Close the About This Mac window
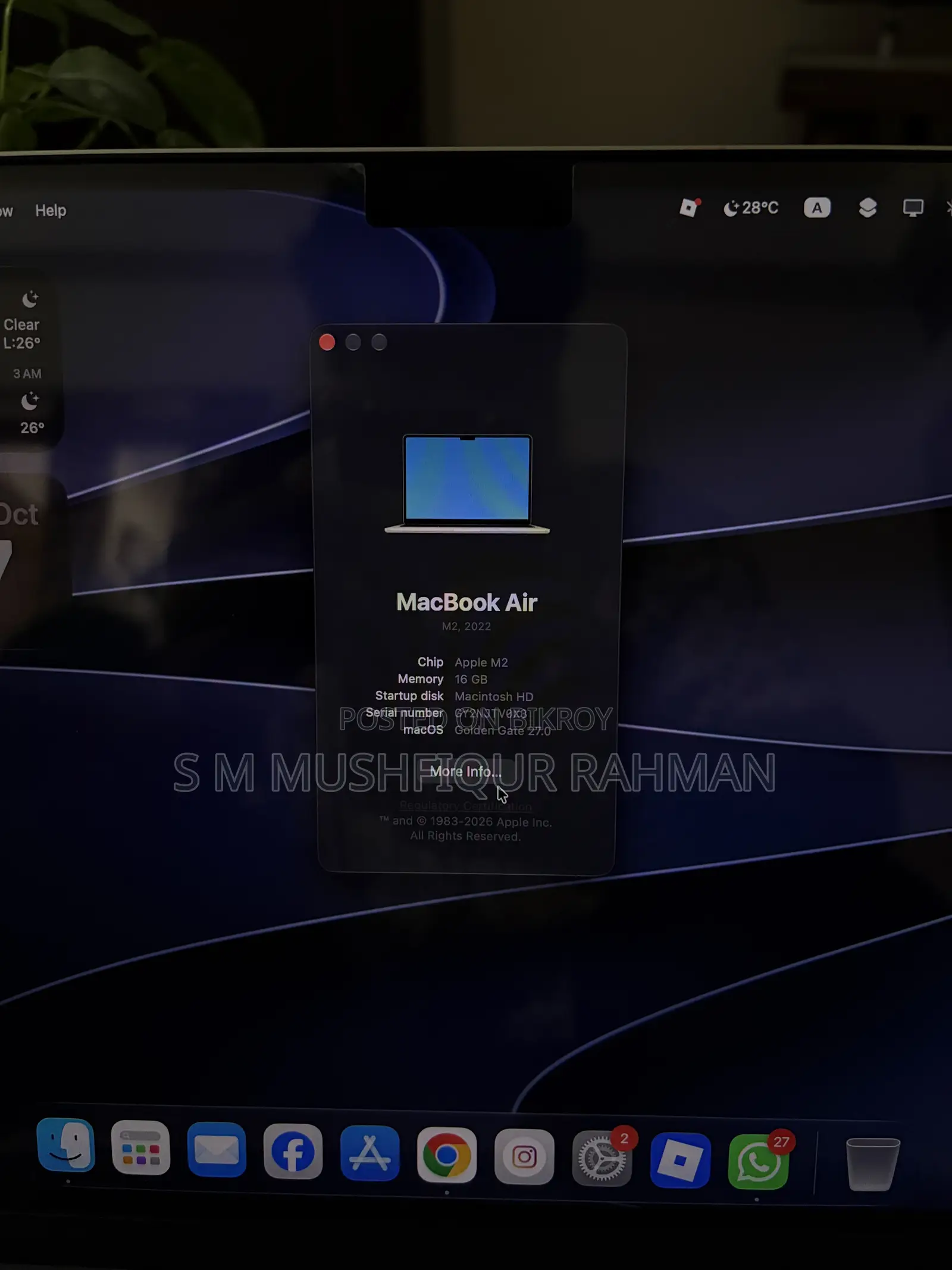The image size is (952, 1270). (327, 342)
